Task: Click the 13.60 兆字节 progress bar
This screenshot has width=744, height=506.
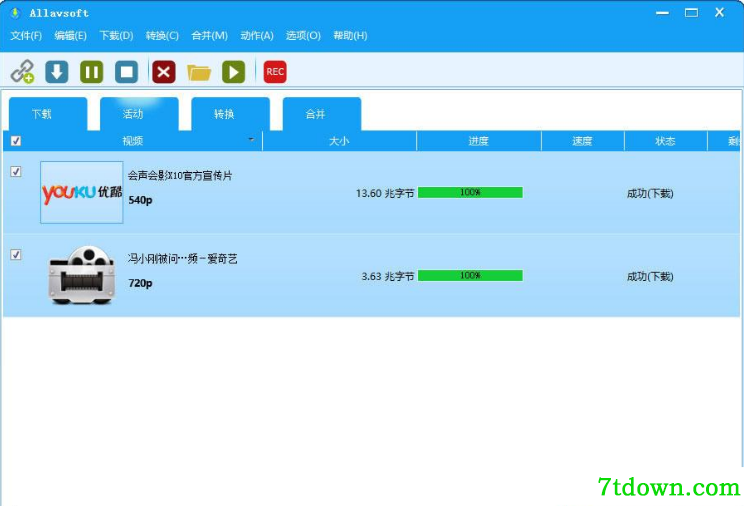Action: point(470,192)
